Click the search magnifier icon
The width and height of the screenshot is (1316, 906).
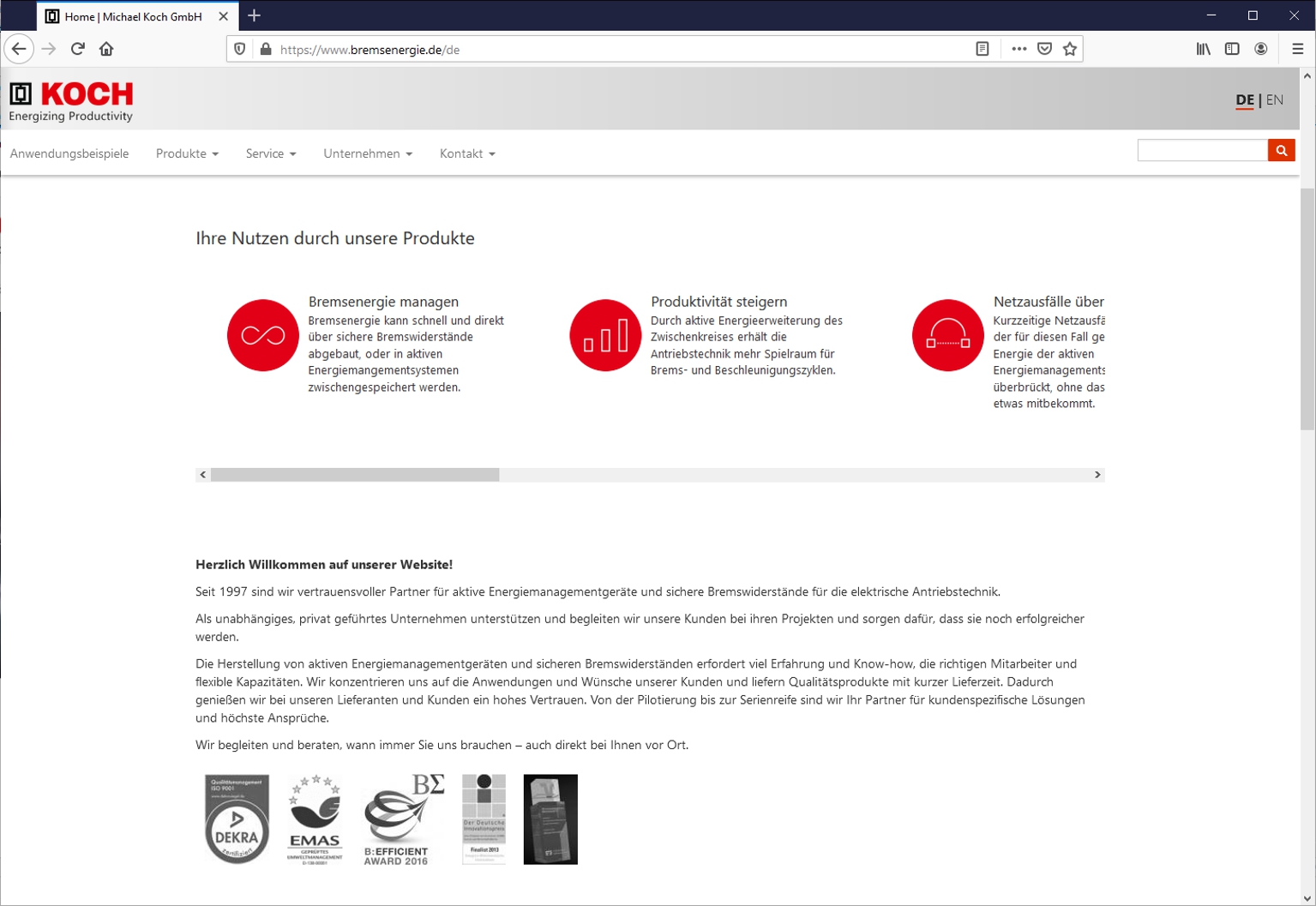[x=1282, y=149]
